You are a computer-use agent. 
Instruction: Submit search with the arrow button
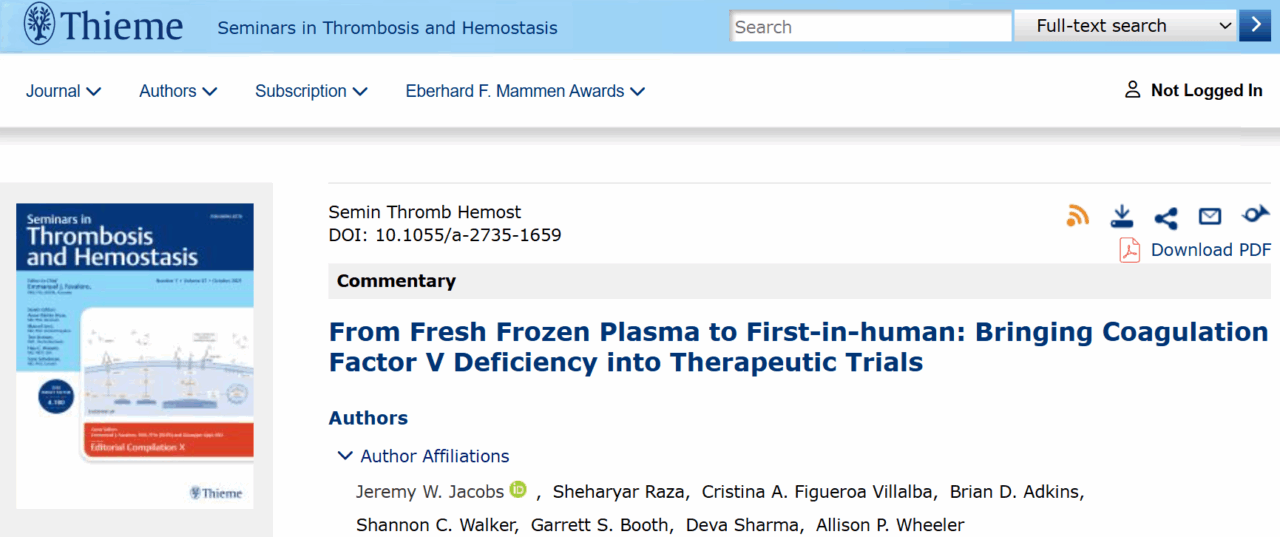[1255, 26]
